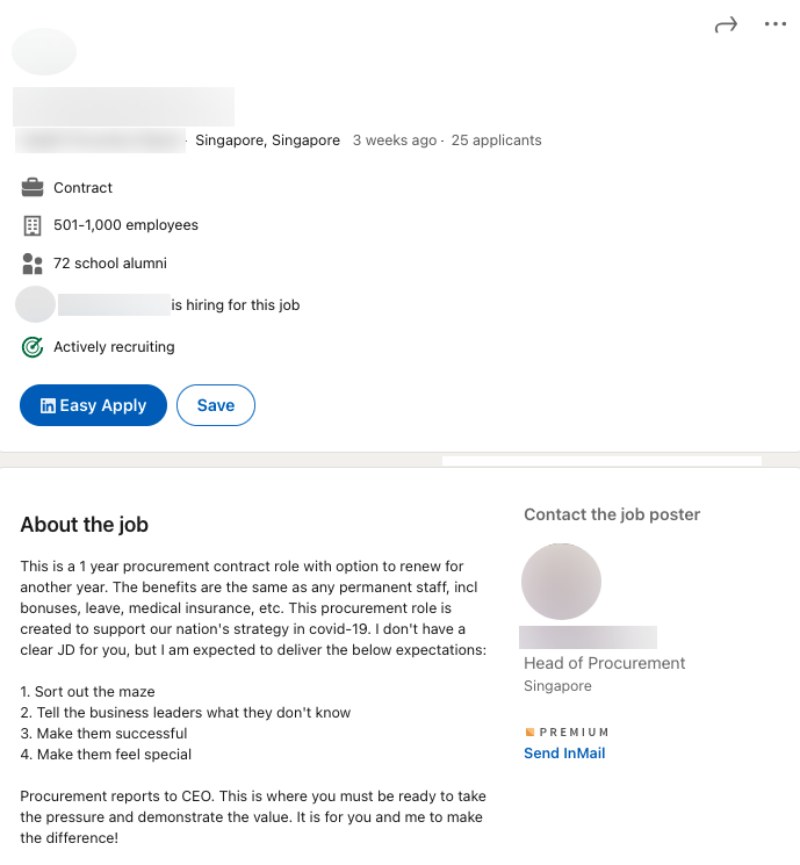The height and width of the screenshot is (865, 800).
Task: Click the building company size icon
Action: click(x=33, y=225)
